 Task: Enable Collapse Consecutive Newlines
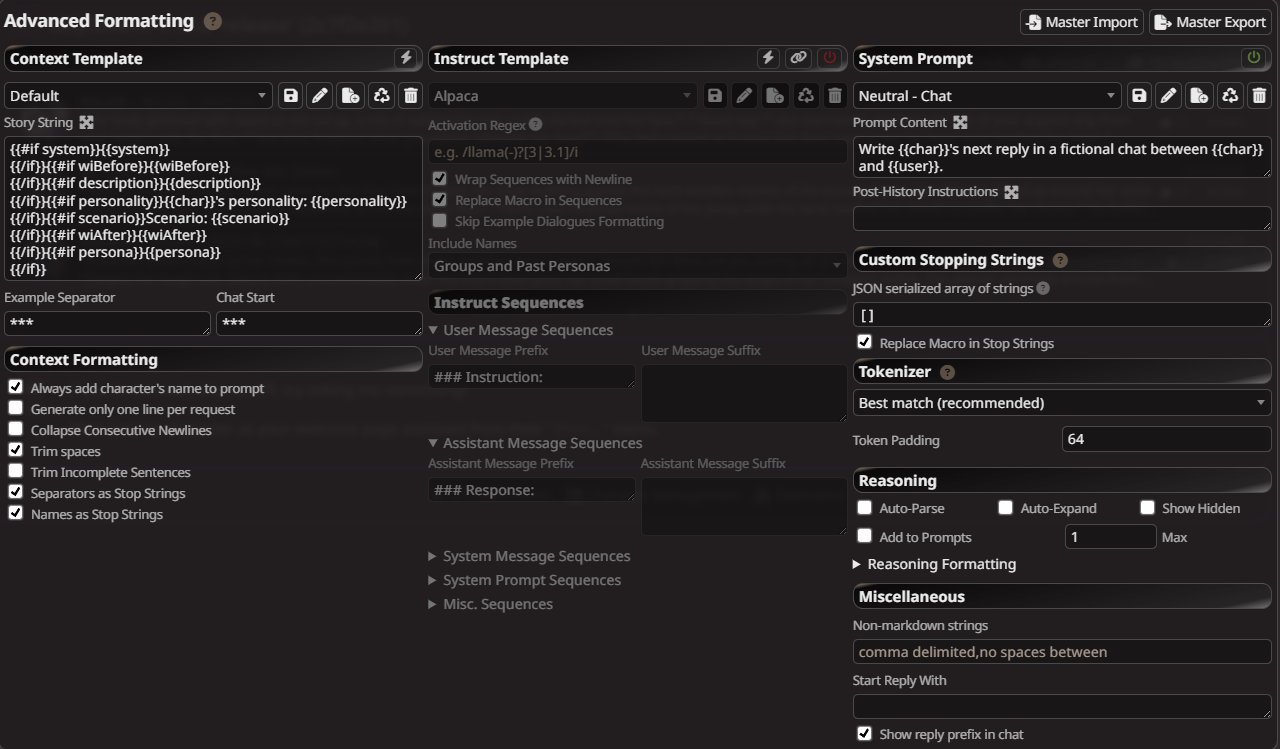pyautogui.click(x=15, y=429)
